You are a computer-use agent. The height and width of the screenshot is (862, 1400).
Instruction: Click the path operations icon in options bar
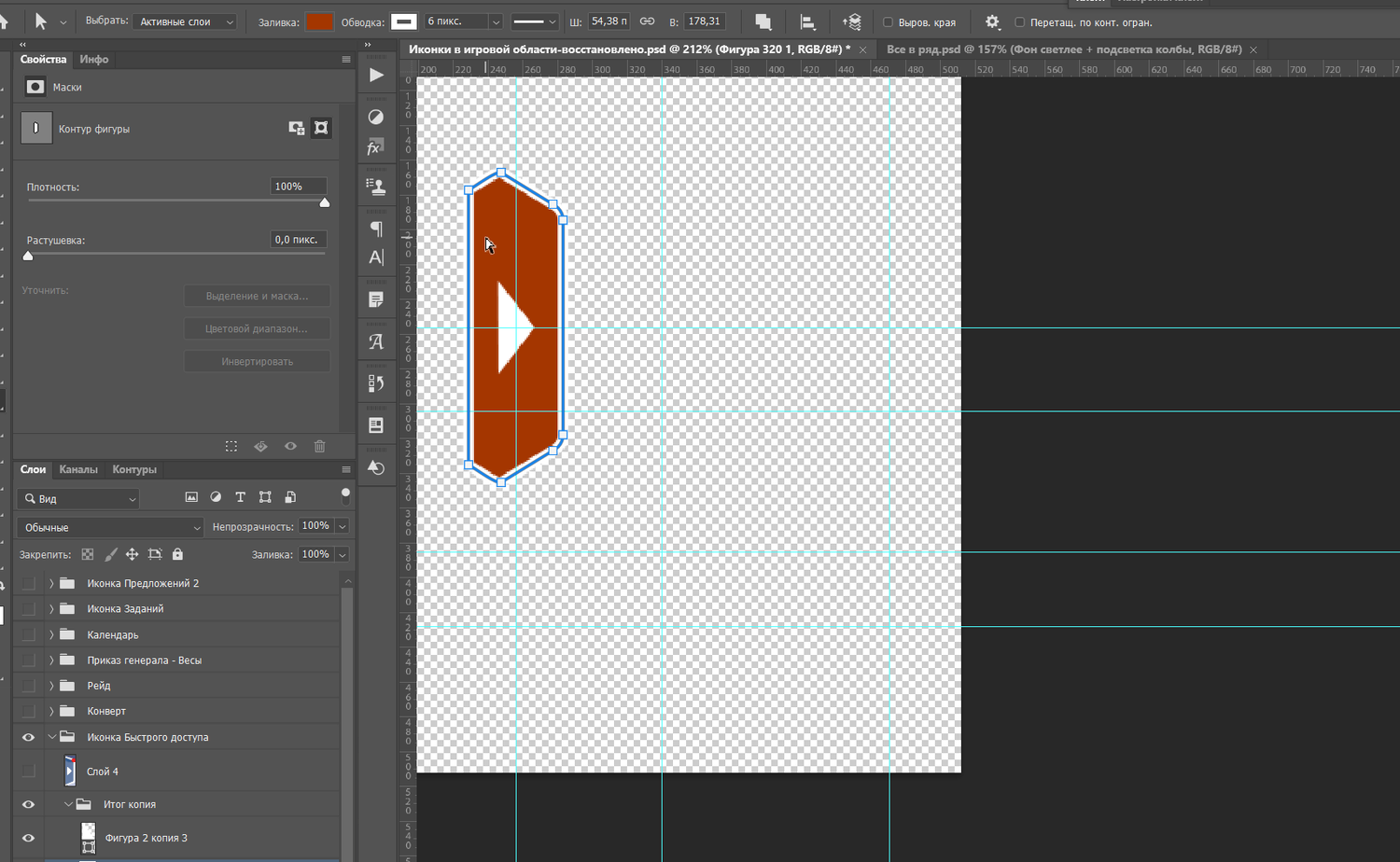(763, 22)
